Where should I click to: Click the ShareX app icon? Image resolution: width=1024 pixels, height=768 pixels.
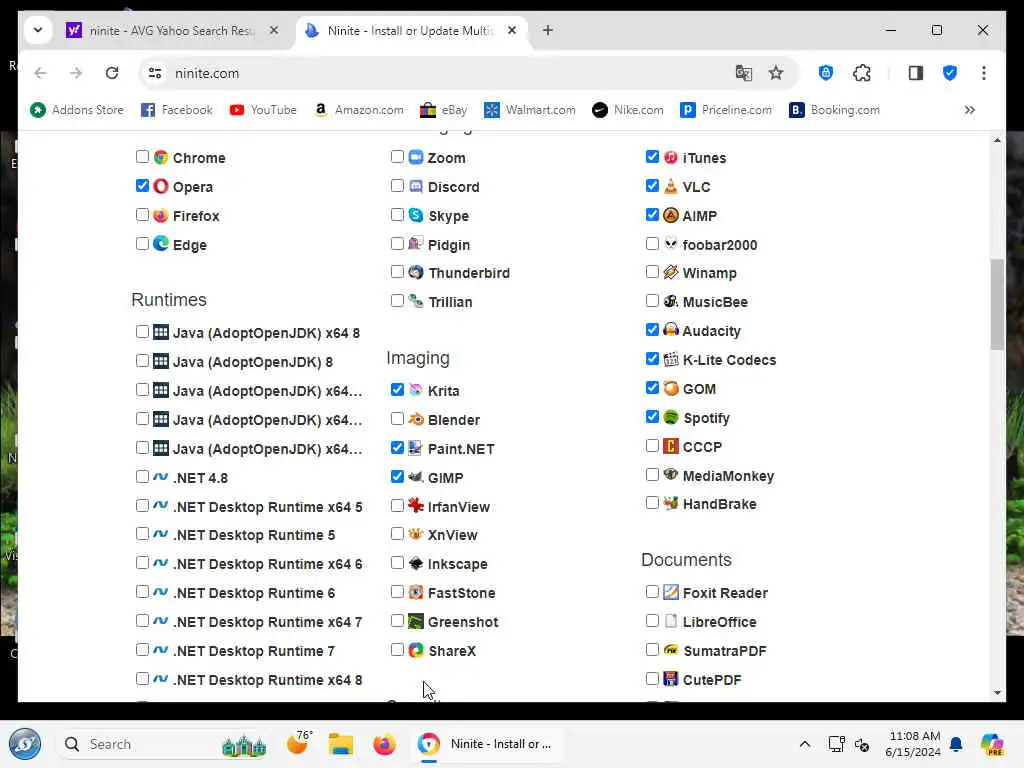point(416,650)
